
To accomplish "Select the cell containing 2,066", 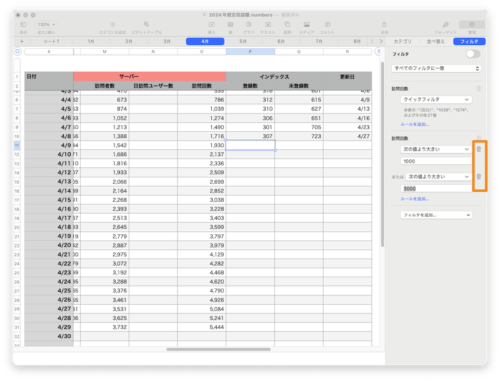I will [x=105, y=182].
